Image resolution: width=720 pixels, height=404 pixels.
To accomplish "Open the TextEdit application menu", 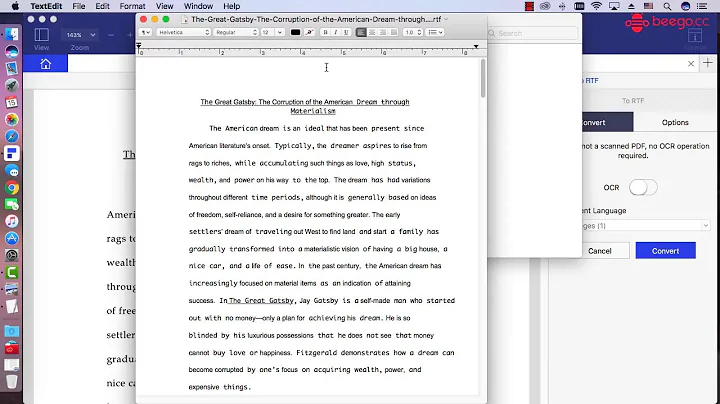I will point(46,6).
